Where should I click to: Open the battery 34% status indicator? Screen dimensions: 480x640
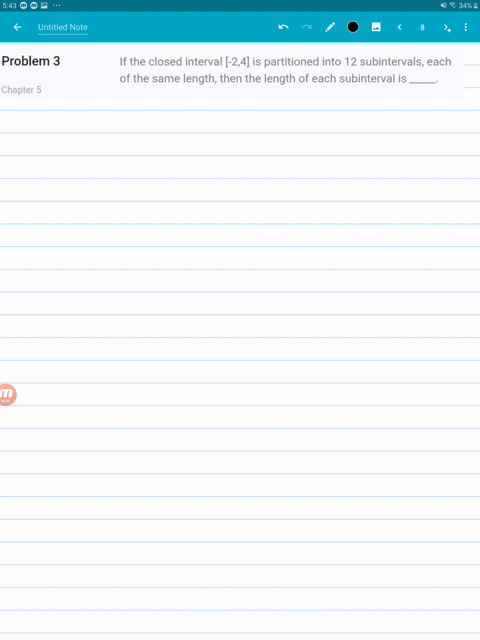click(x=468, y=6)
